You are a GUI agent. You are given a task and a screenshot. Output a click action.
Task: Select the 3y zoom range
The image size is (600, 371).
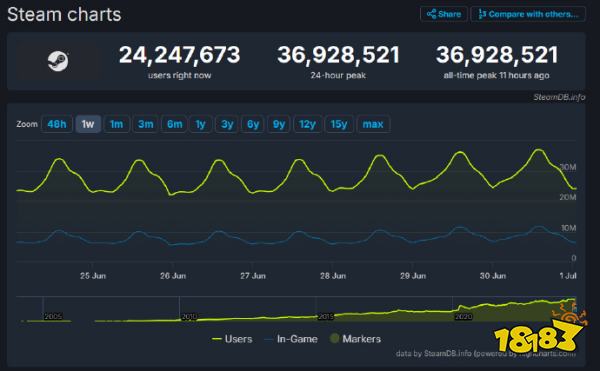(x=227, y=124)
